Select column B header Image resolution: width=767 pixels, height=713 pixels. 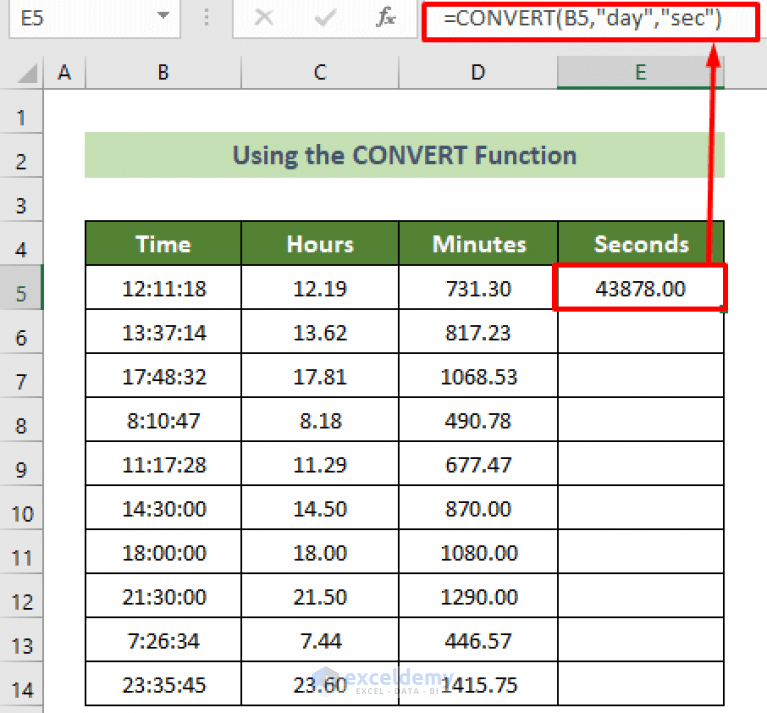[x=163, y=72]
